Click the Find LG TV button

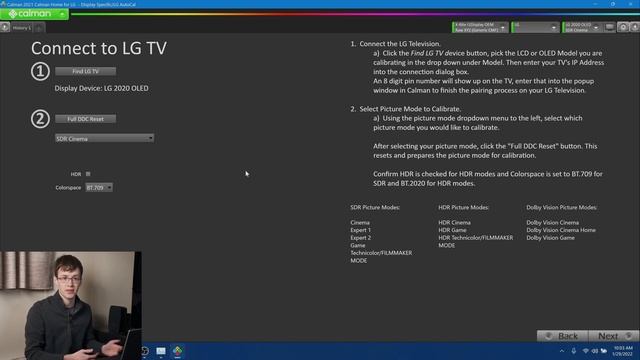pos(85,71)
